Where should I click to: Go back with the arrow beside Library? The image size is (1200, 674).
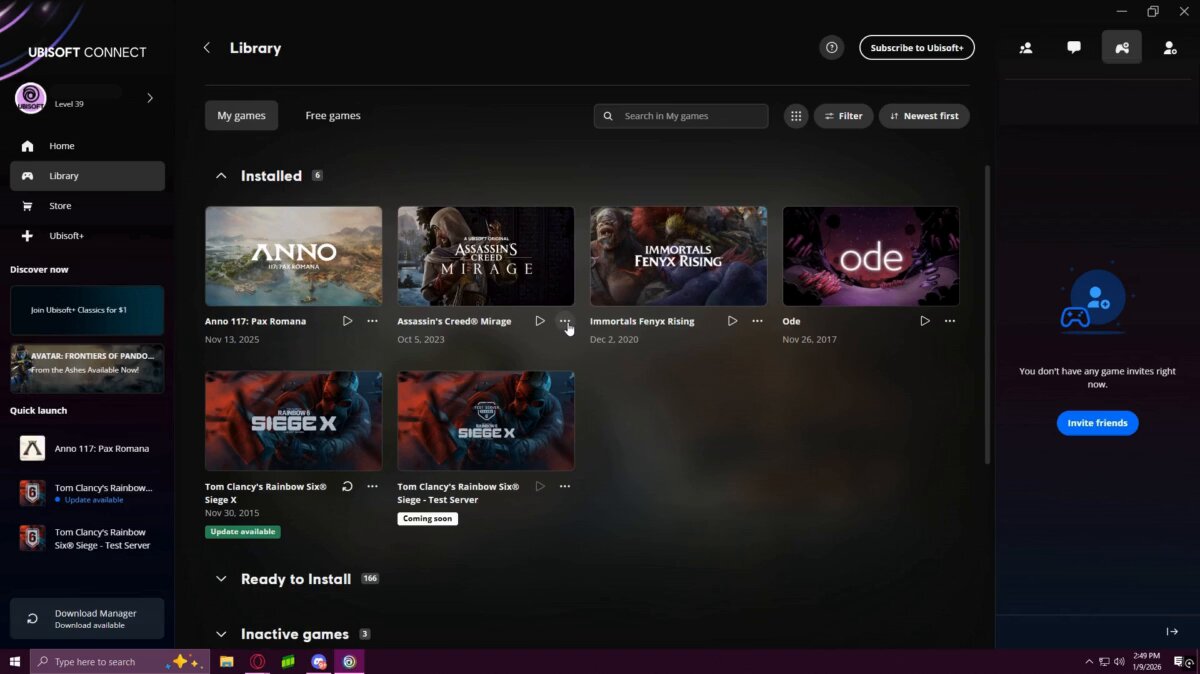pos(207,48)
